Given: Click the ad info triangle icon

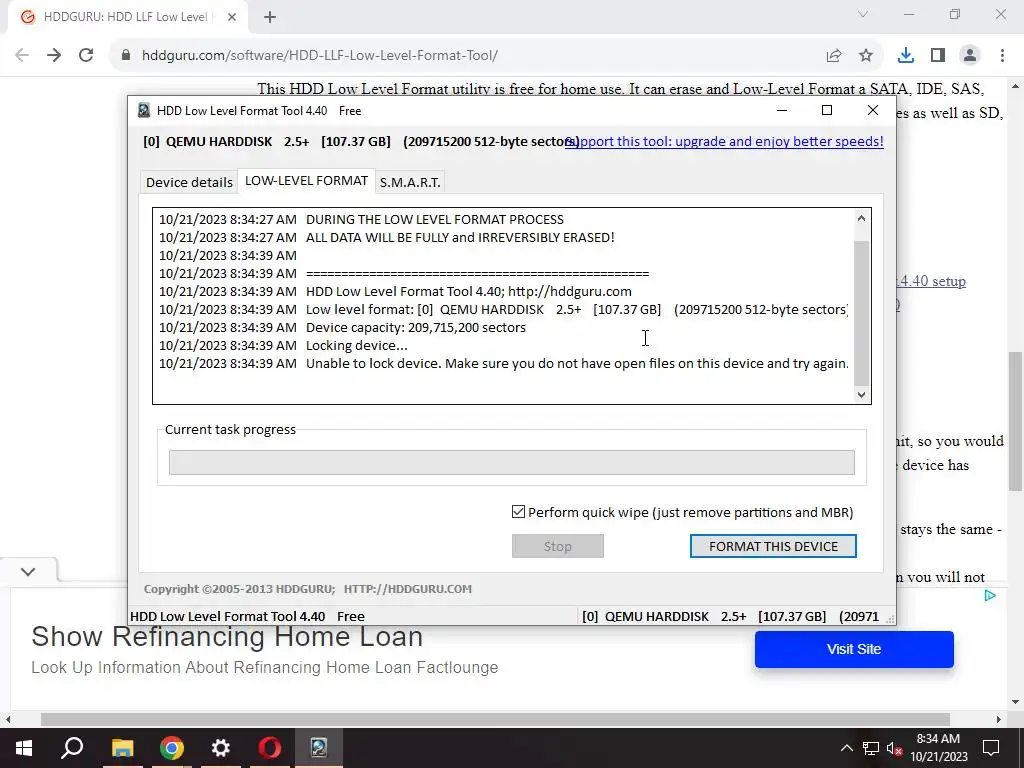Looking at the screenshot, I should [x=990, y=595].
